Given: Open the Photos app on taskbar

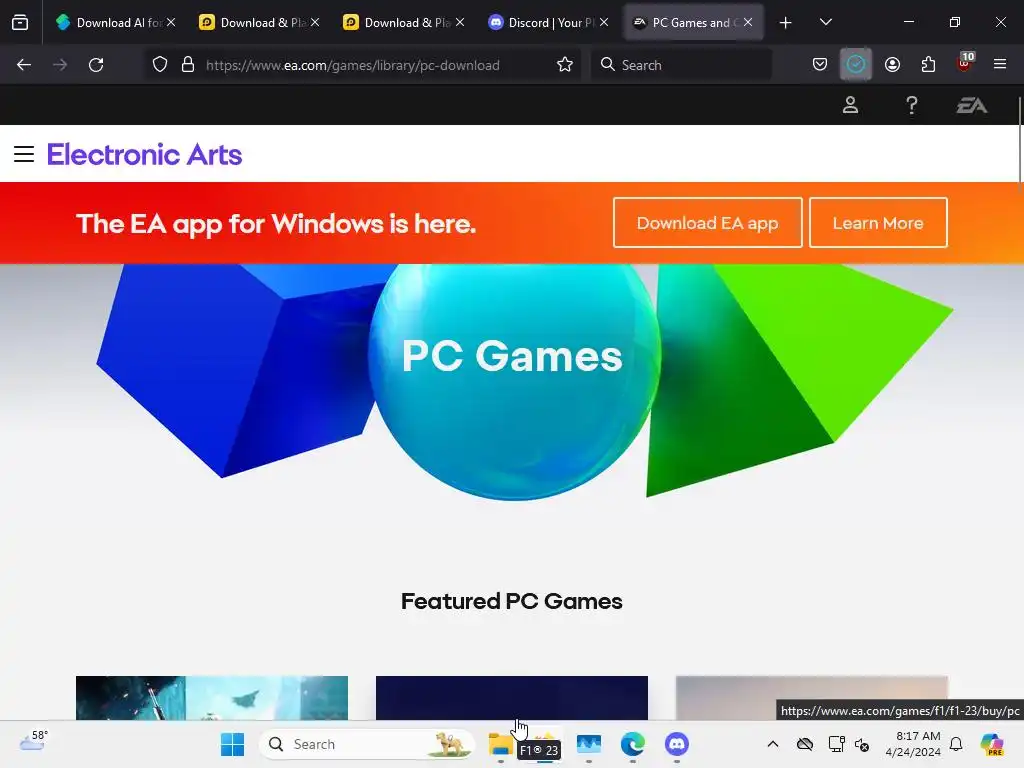Looking at the screenshot, I should [589, 744].
